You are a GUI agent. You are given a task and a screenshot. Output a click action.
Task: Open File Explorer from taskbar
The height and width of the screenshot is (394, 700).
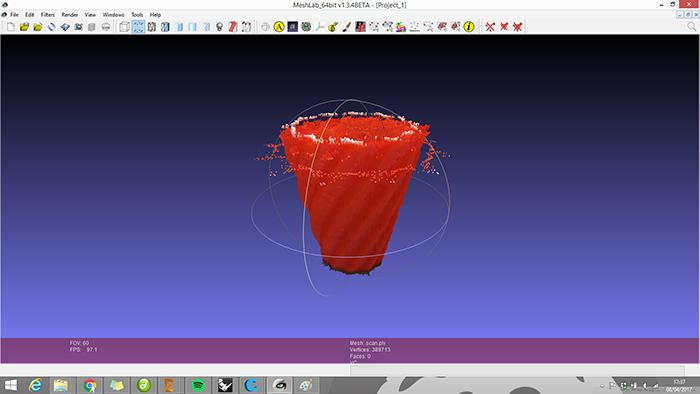61,385
